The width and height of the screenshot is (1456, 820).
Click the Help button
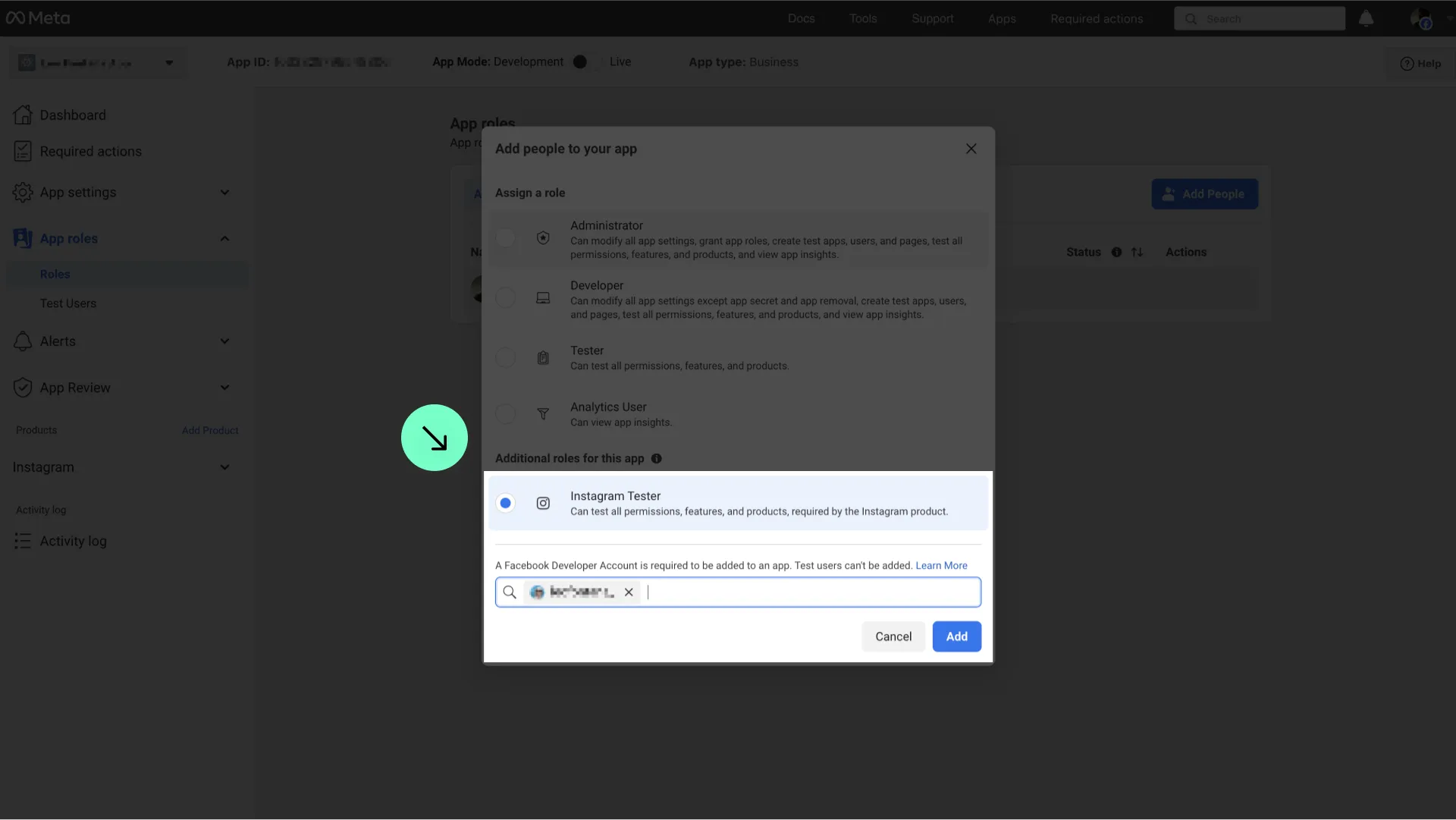point(1420,63)
